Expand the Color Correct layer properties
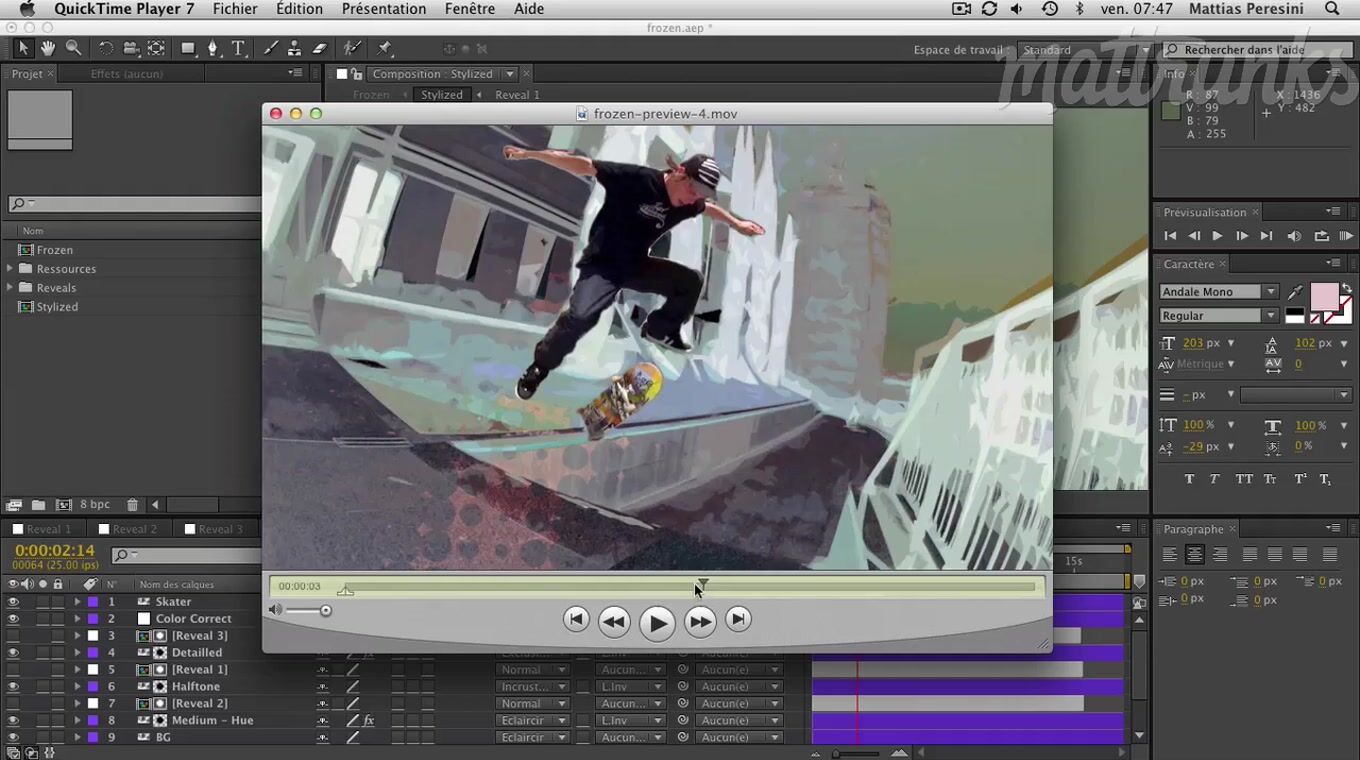Screen dimensions: 1360x760 pyautogui.click(x=77, y=619)
